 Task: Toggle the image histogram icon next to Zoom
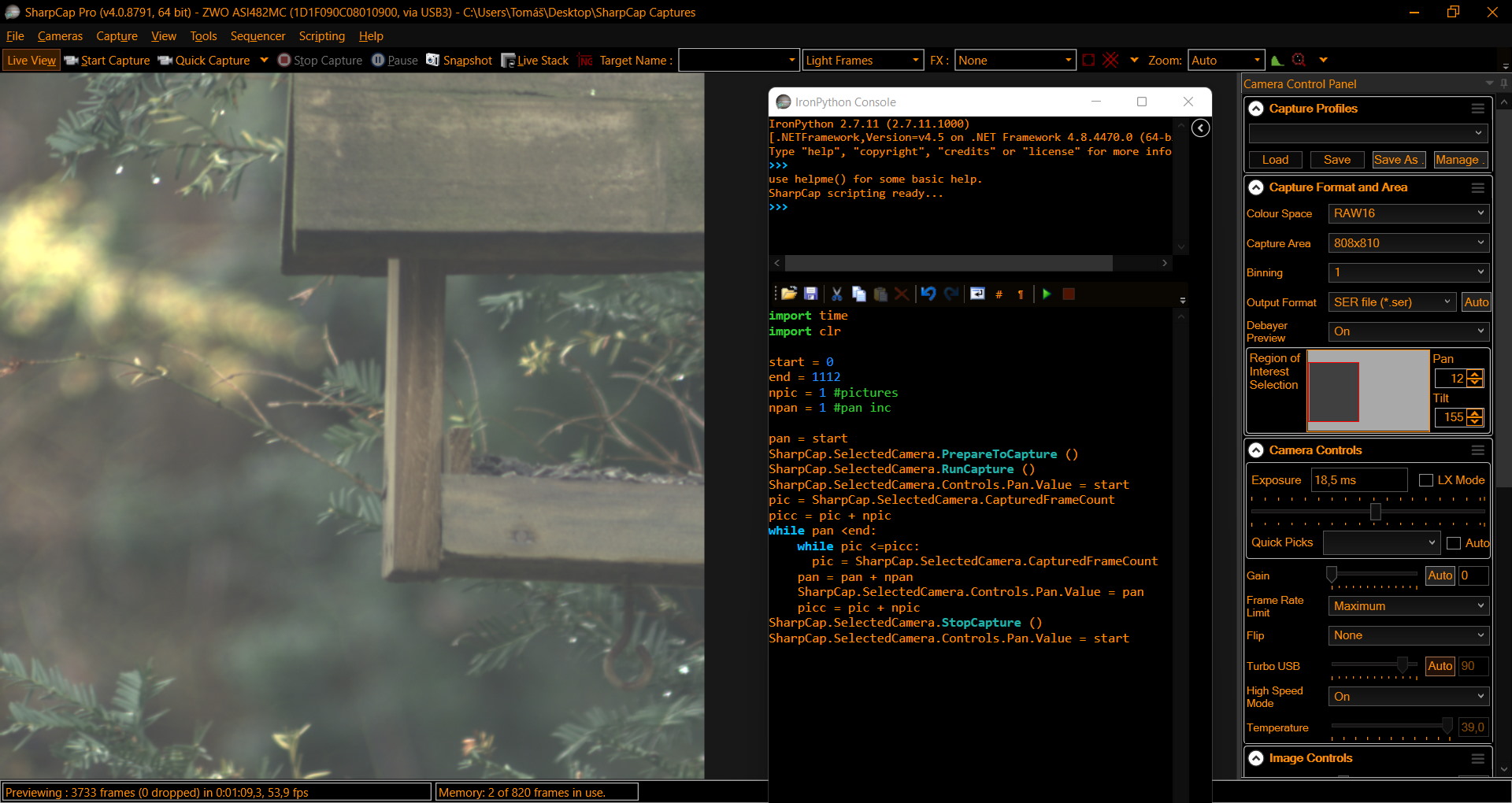click(x=1277, y=61)
